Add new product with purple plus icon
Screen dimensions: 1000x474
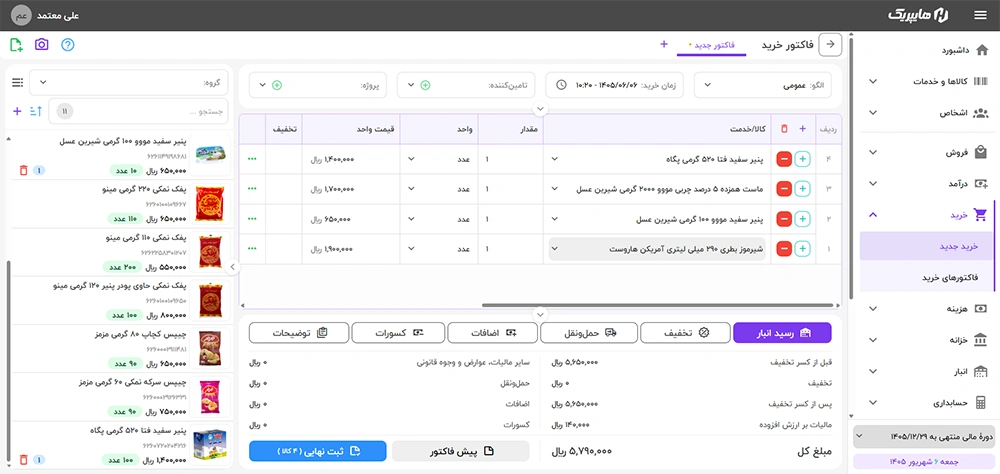click(17, 111)
